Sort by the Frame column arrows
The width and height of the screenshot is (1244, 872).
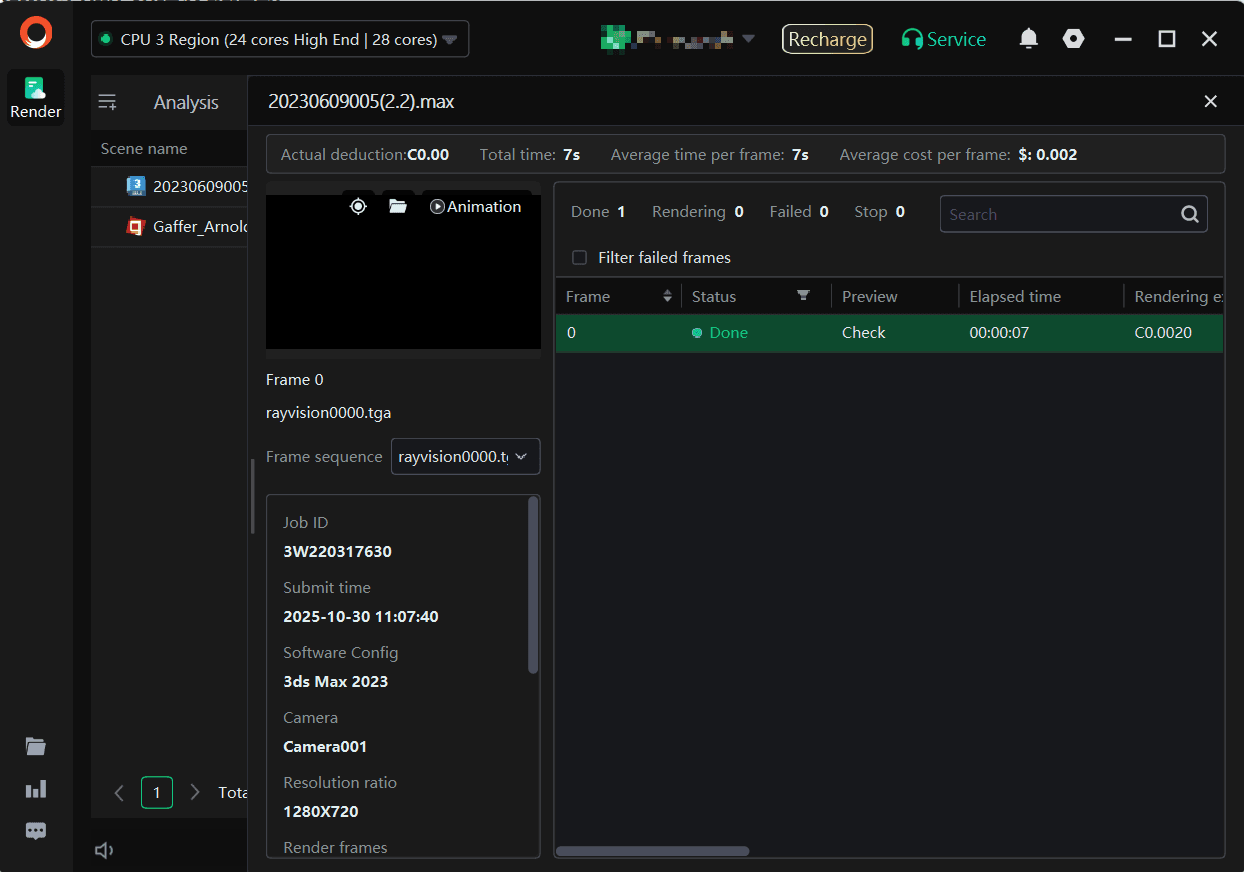[x=667, y=296]
